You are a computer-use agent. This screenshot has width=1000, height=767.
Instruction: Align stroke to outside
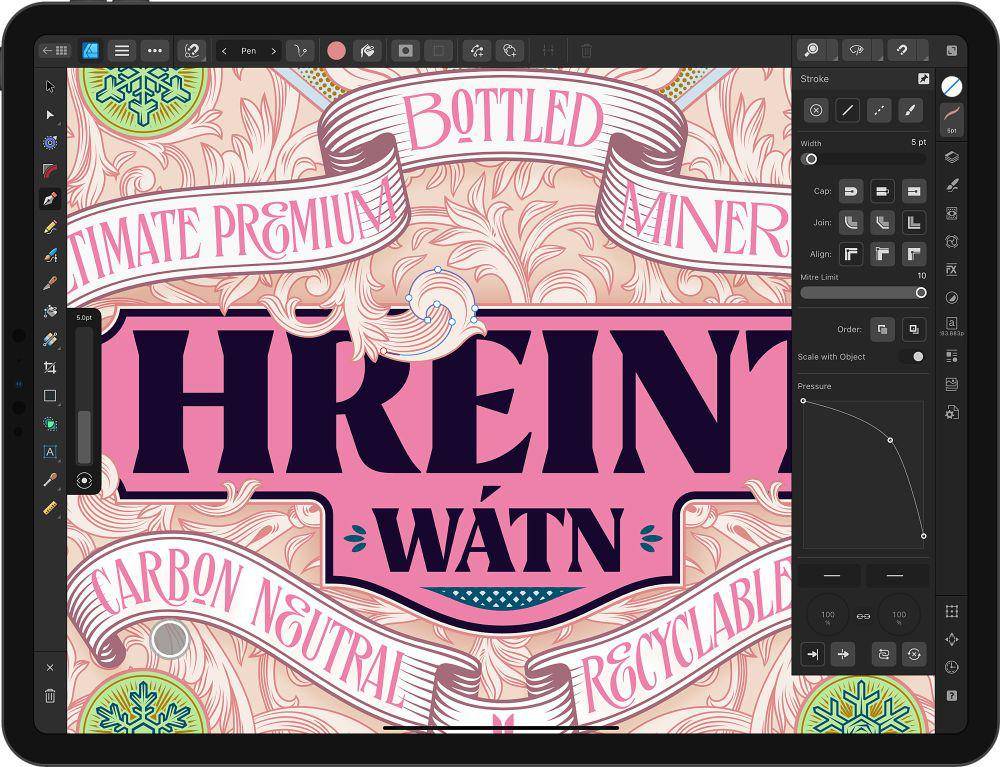914,254
